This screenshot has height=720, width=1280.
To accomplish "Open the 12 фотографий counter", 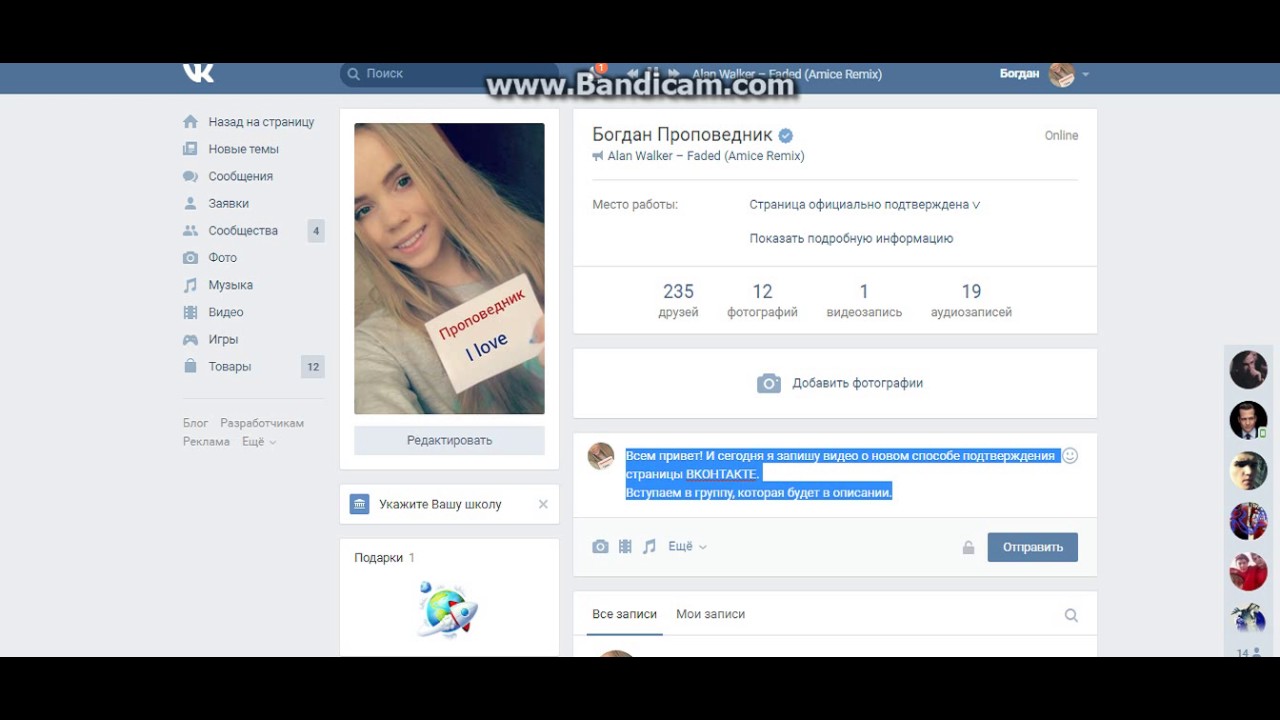I will tap(762, 300).
